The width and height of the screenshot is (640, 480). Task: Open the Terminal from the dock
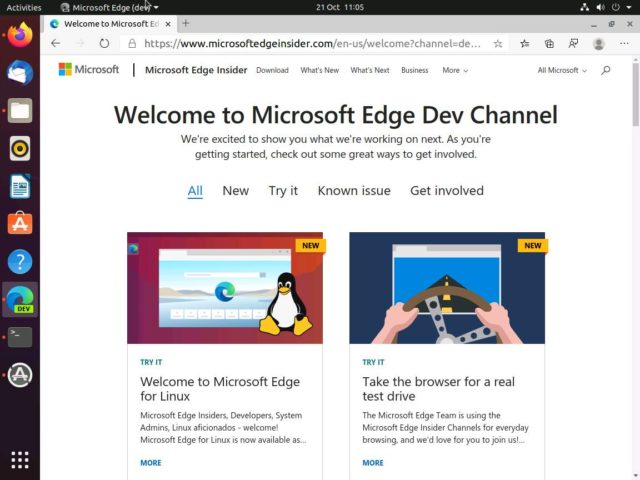pyautogui.click(x=20, y=337)
